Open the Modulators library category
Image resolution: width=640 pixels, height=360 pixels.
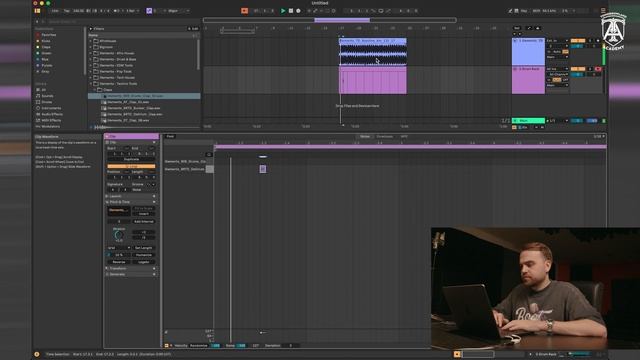(50, 127)
